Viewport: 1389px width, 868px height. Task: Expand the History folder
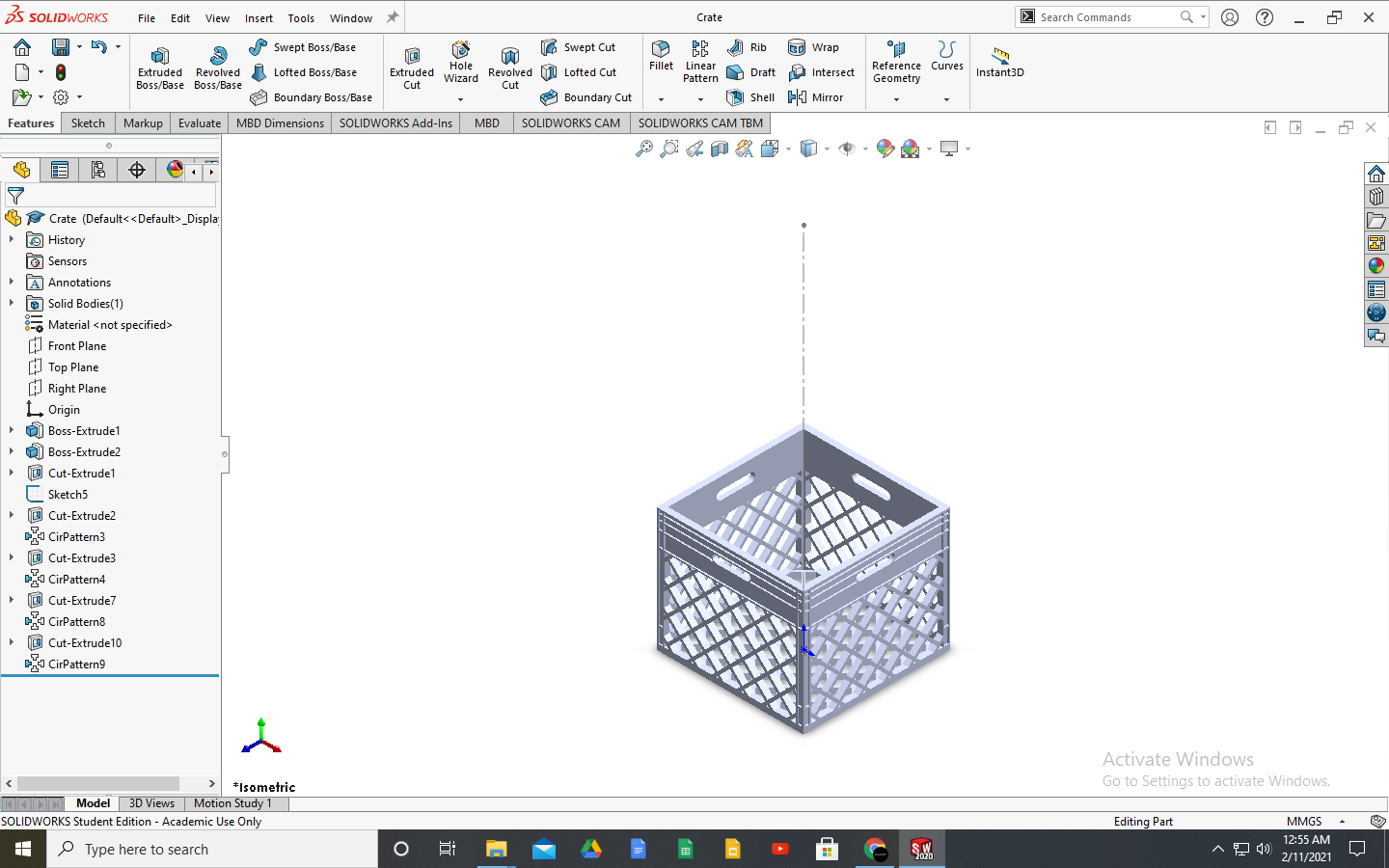(x=12, y=240)
